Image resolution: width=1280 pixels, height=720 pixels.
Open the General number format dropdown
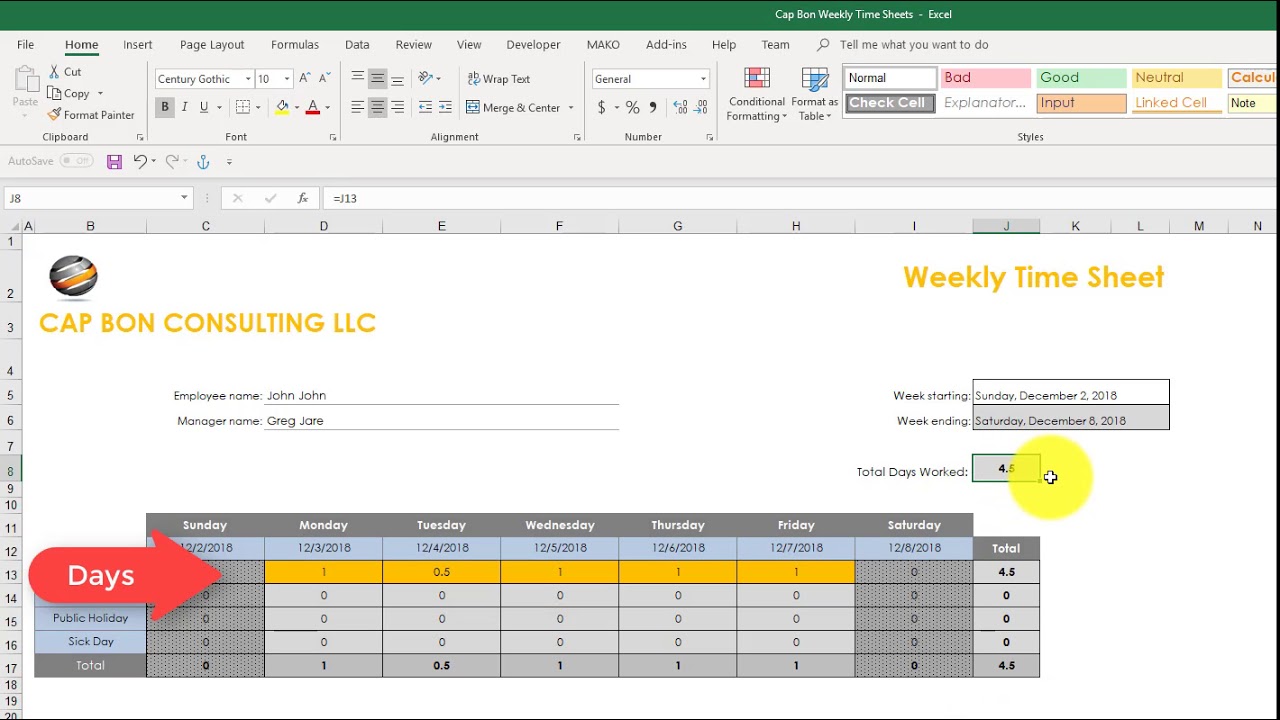click(703, 79)
